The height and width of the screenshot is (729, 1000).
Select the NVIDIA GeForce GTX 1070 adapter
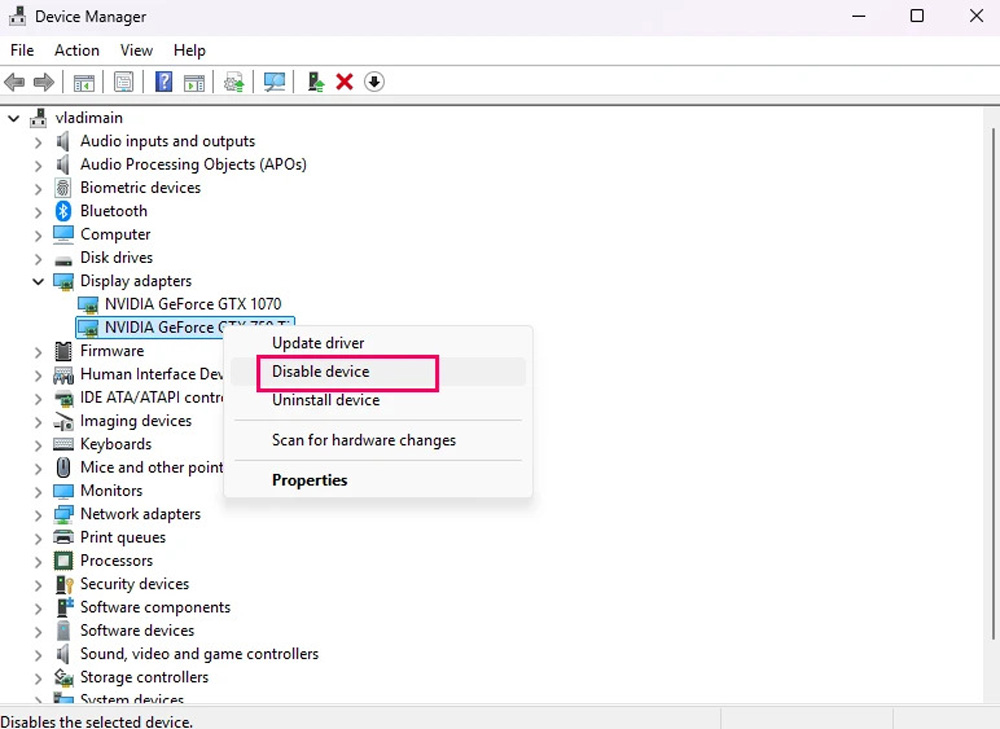click(193, 304)
